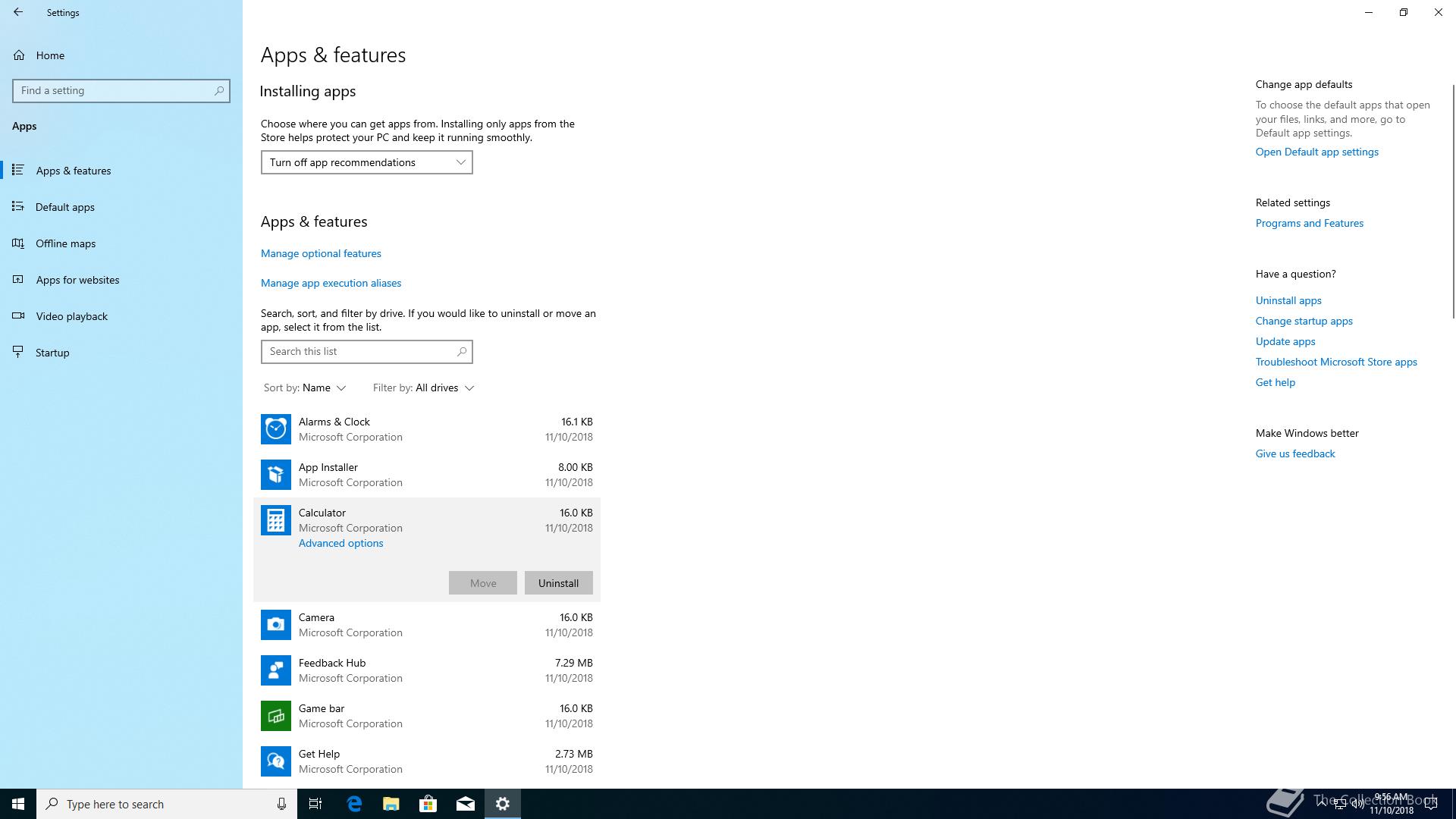This screenshot has width=1456, height=819.
Task: Go to Default apps in the sidebar
Action: pyautogui.click(x=121, y=207)
